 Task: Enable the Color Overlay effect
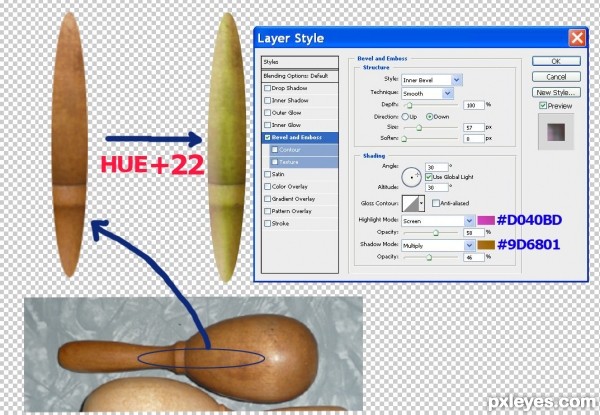[267, 187]
